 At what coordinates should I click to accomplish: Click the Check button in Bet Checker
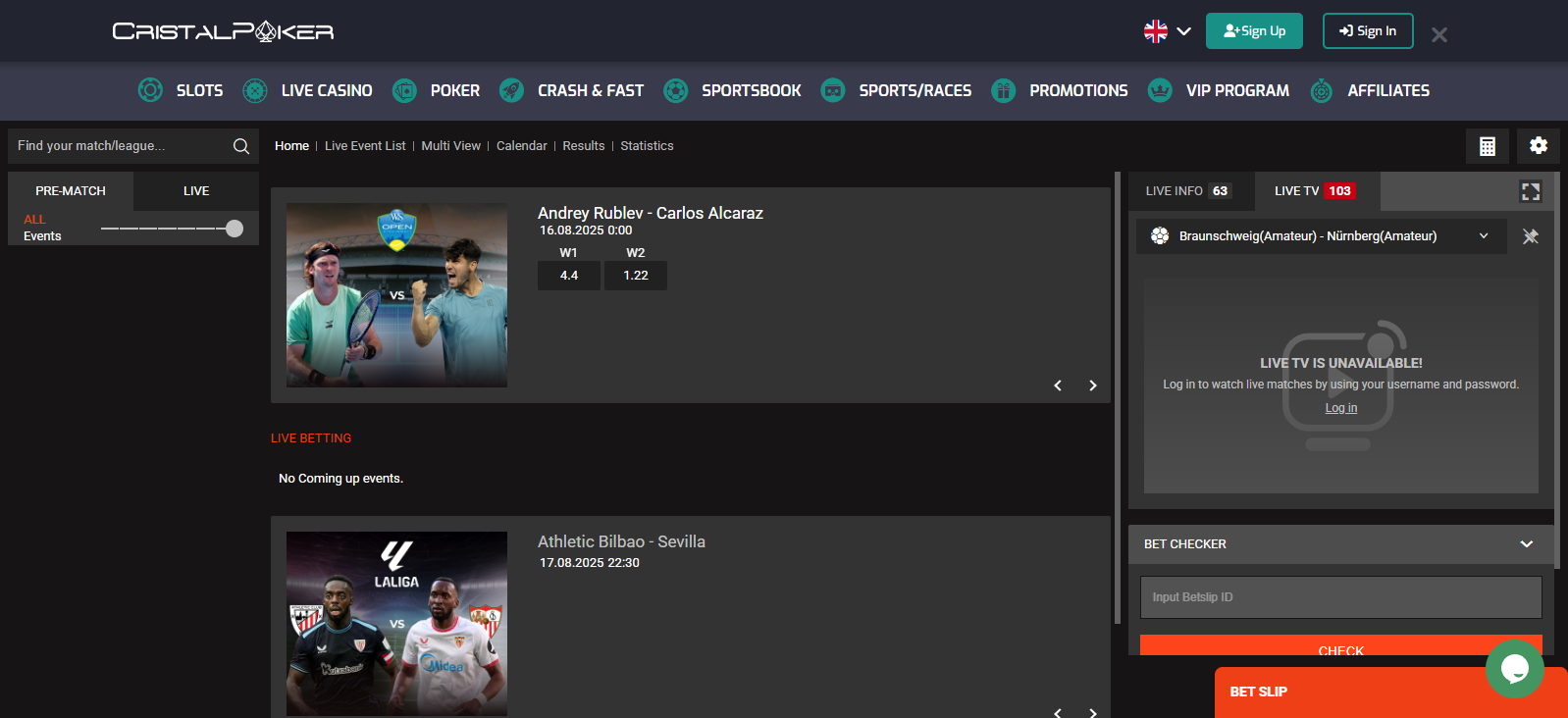click(x=1341, y=645)
